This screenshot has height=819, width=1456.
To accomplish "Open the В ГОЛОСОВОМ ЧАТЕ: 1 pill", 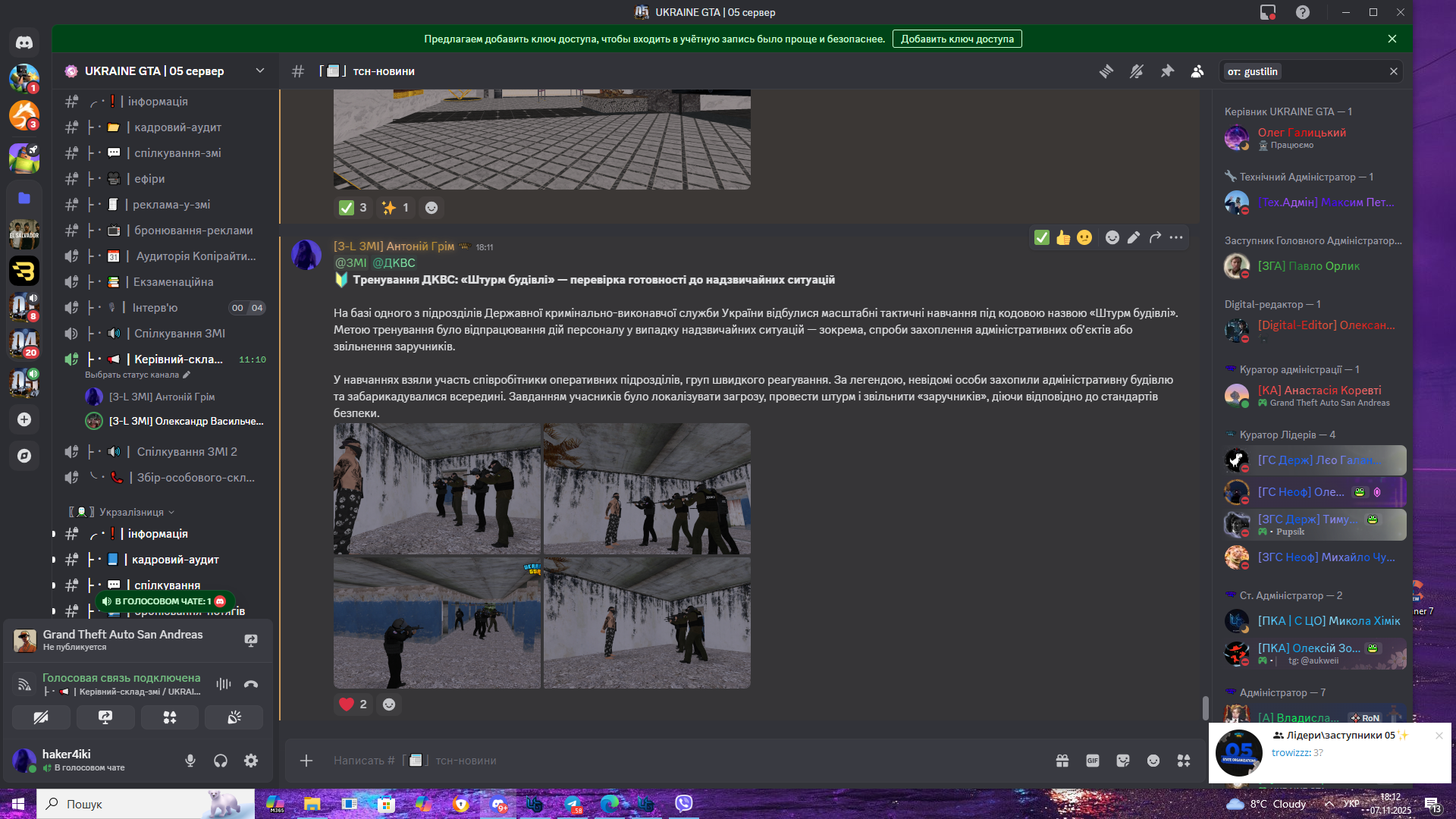I will click(x=165, y=601).
